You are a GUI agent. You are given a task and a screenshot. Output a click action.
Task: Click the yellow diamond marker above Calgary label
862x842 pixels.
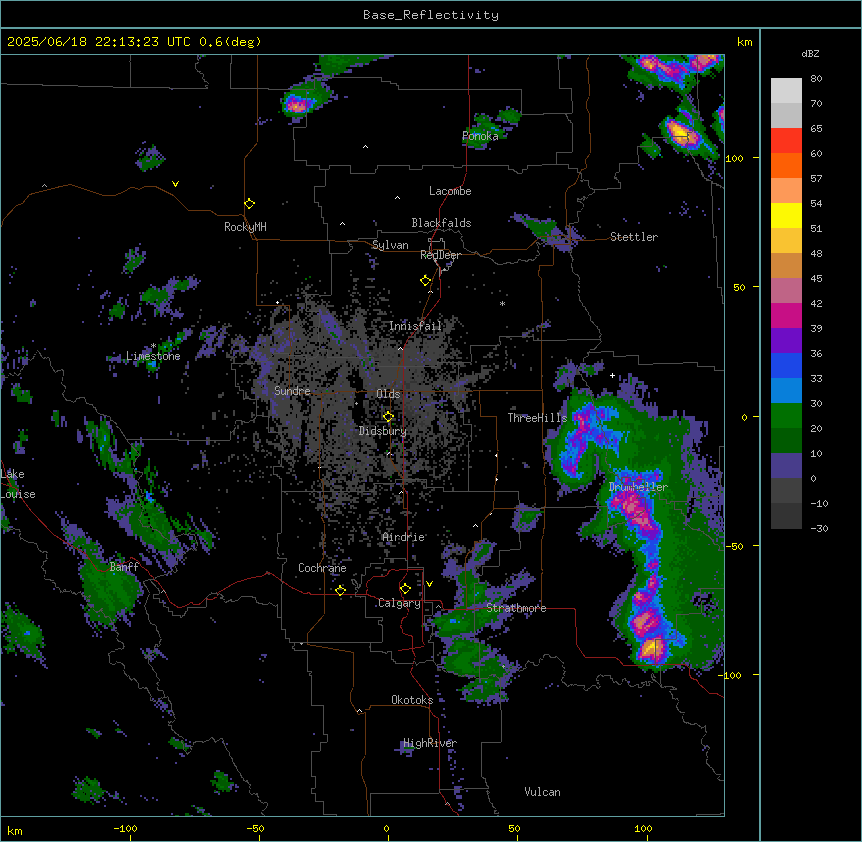[405, 589]
